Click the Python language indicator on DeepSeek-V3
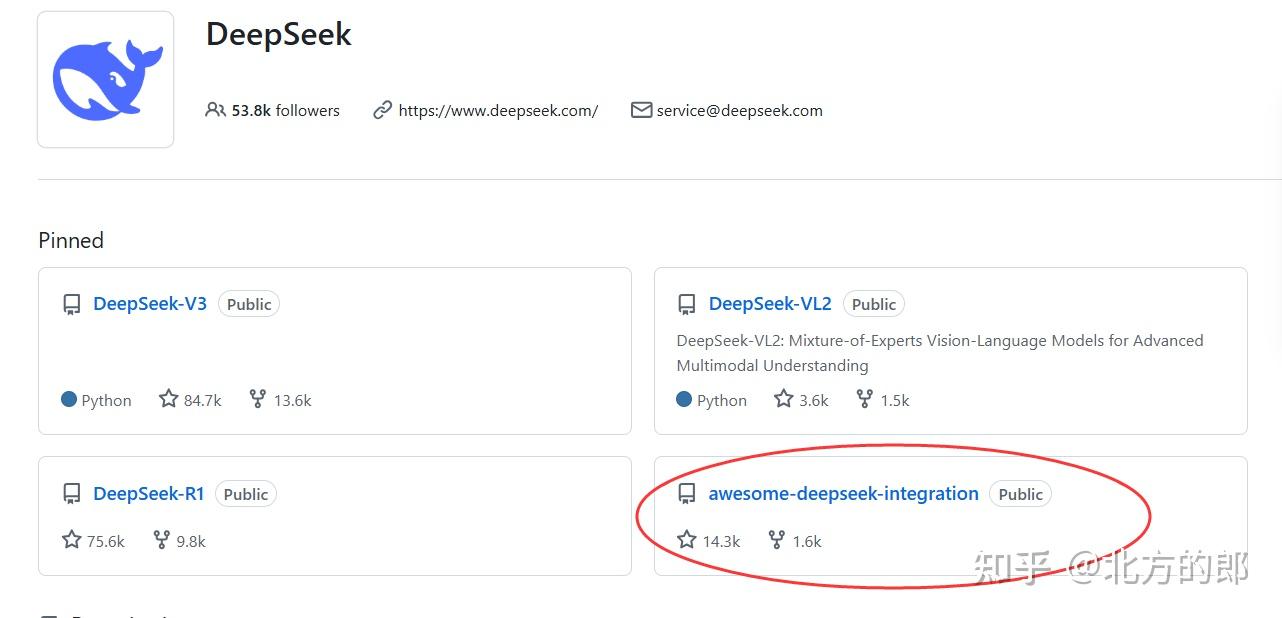Screen dimensions: 1282x618 [x=96, y=399]
